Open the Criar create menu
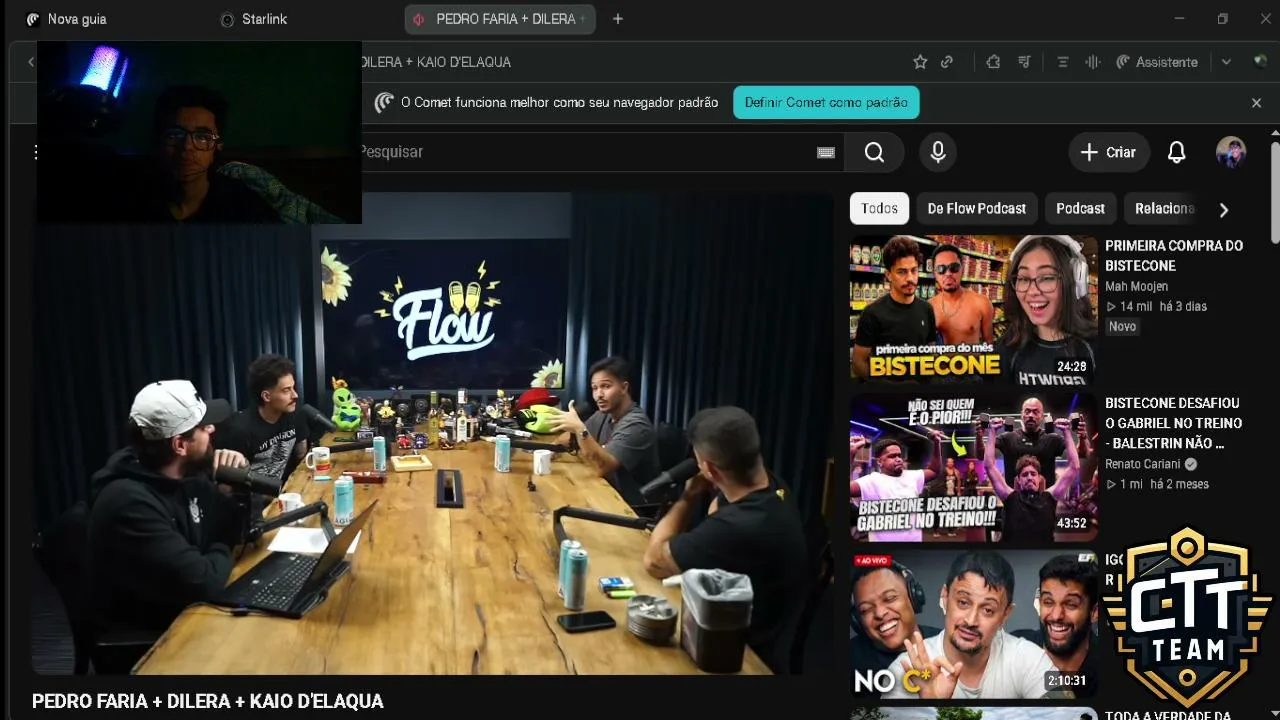The image size is (1280, 720). click(x=1108, y=152)
